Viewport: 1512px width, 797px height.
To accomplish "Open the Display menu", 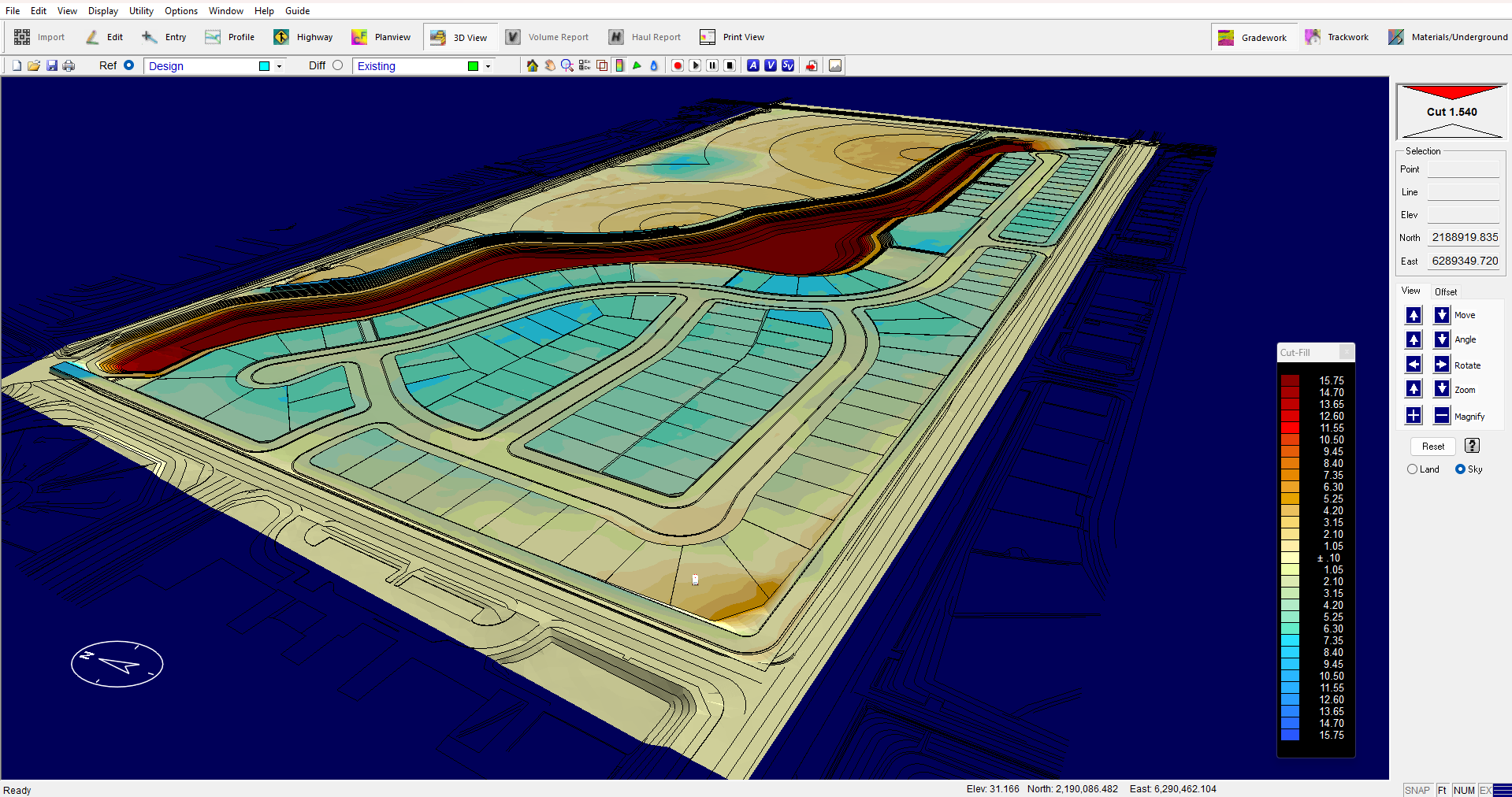I will (x=102, y=11).
